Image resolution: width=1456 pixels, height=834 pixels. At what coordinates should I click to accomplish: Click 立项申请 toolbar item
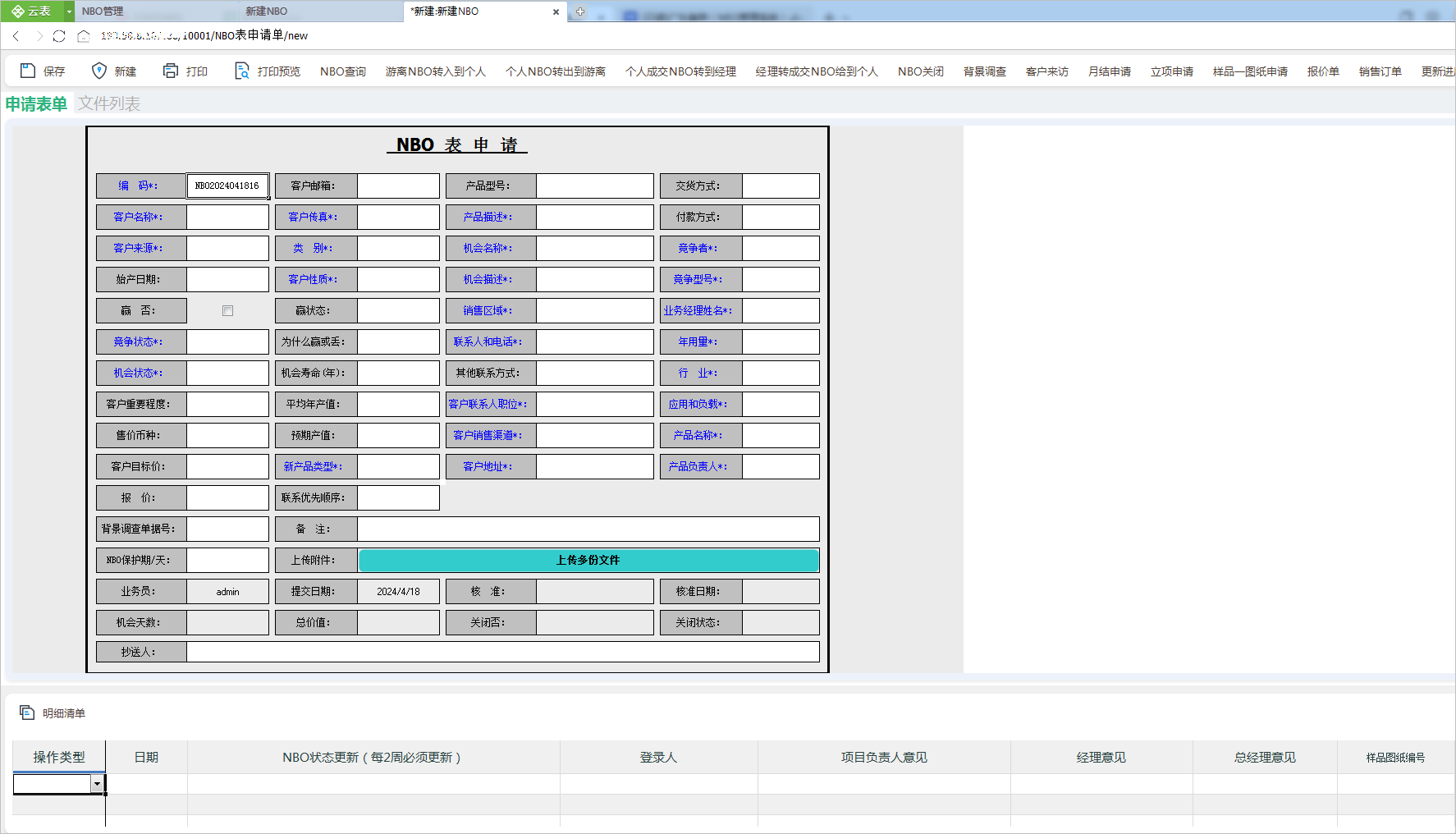(x=1172, y=71)
